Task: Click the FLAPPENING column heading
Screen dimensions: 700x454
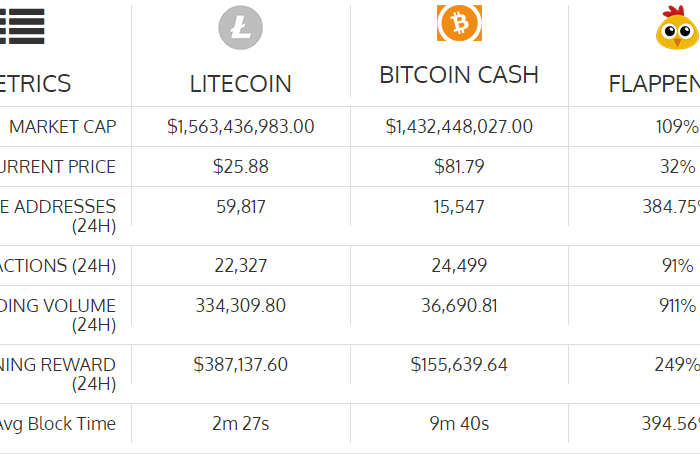Action: point(654,84)
